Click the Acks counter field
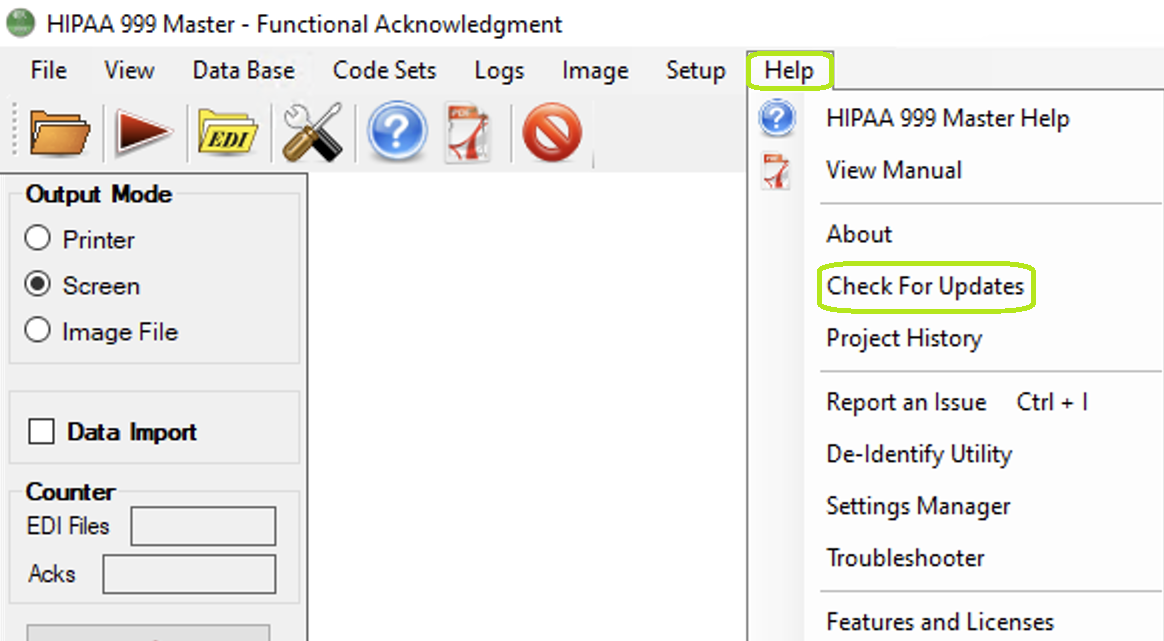The height and width of the screenshot is (641, 1164). [x=189, y=574]
